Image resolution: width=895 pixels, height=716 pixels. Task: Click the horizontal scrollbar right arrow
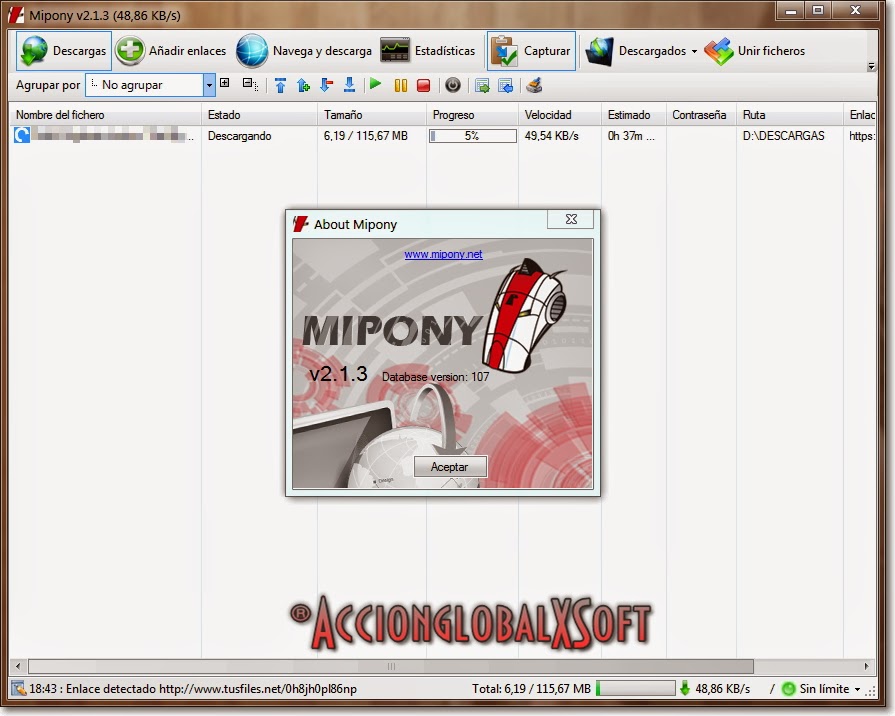click(867, 666)
